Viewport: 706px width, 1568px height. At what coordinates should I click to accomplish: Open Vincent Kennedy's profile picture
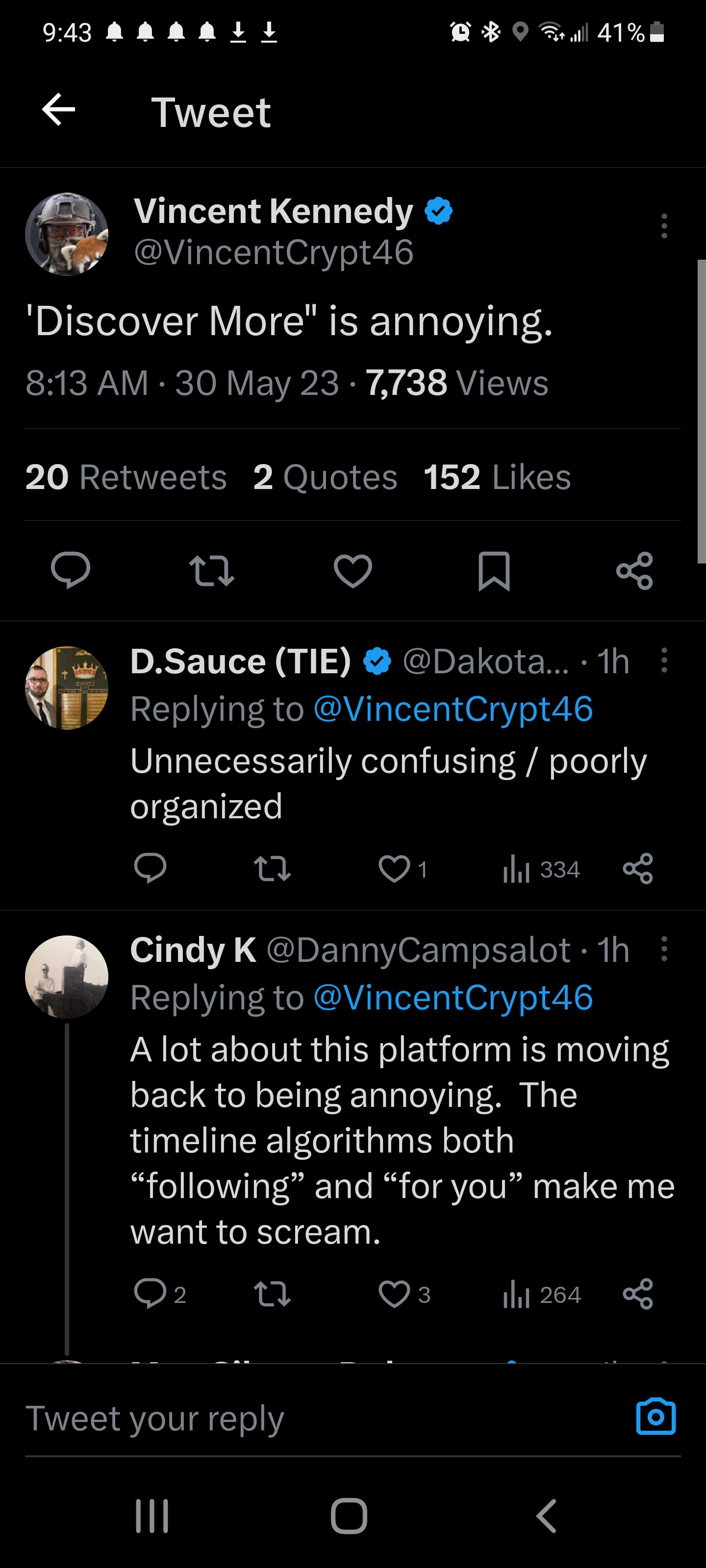pyautogui.click(x=67, y=234)
